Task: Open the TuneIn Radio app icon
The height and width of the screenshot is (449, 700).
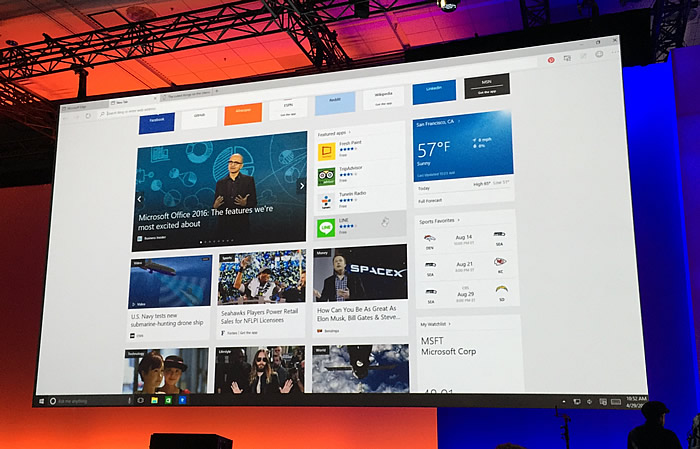Action: [x=326, y=202]
